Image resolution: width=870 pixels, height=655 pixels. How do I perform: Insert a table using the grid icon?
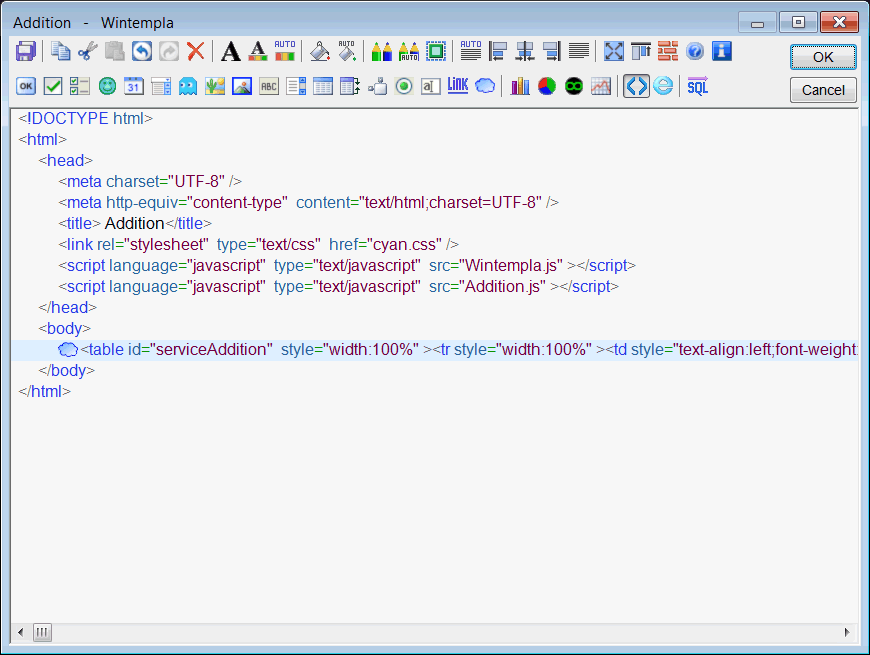(323, 87)
